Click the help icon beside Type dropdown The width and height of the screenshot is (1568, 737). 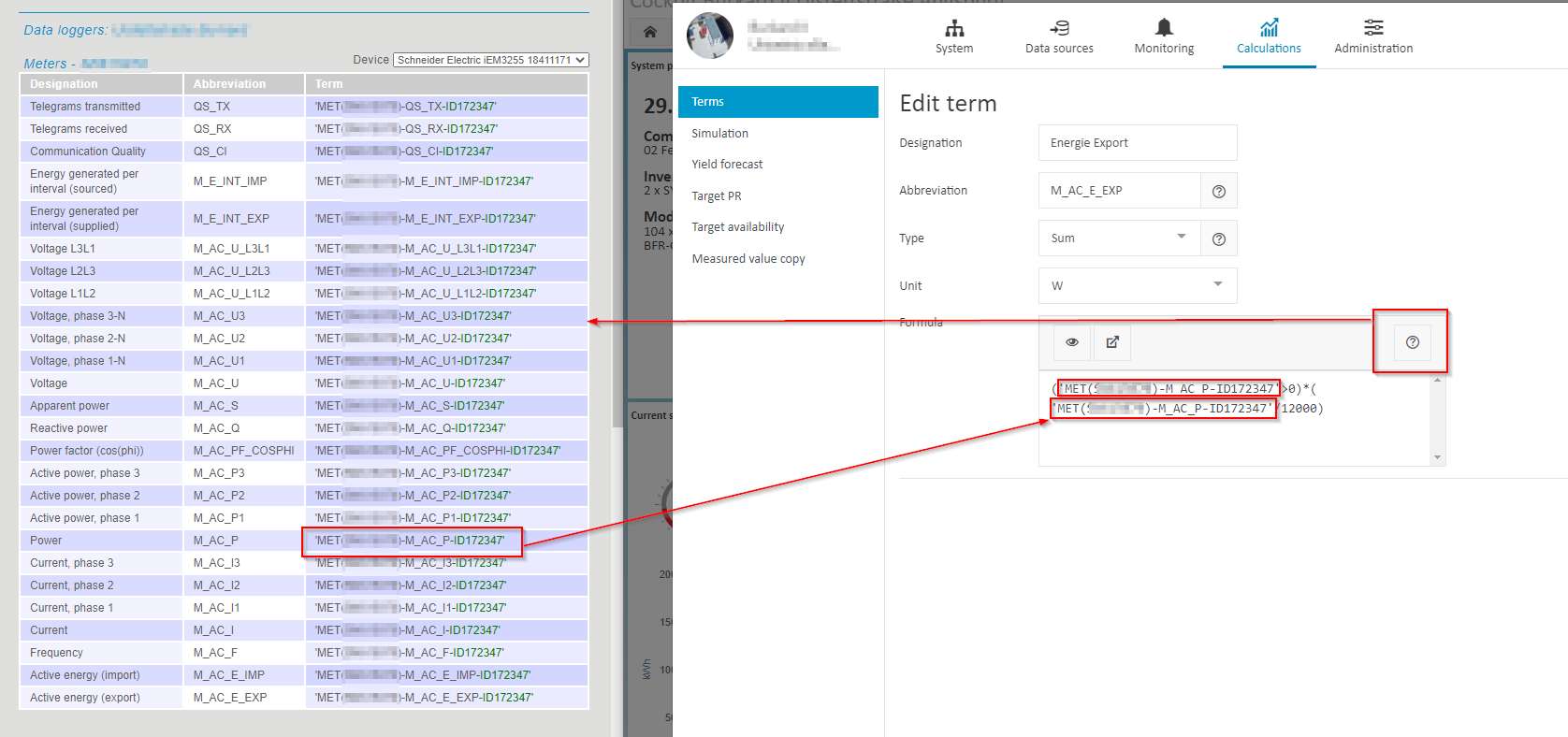coord(1219,238)
